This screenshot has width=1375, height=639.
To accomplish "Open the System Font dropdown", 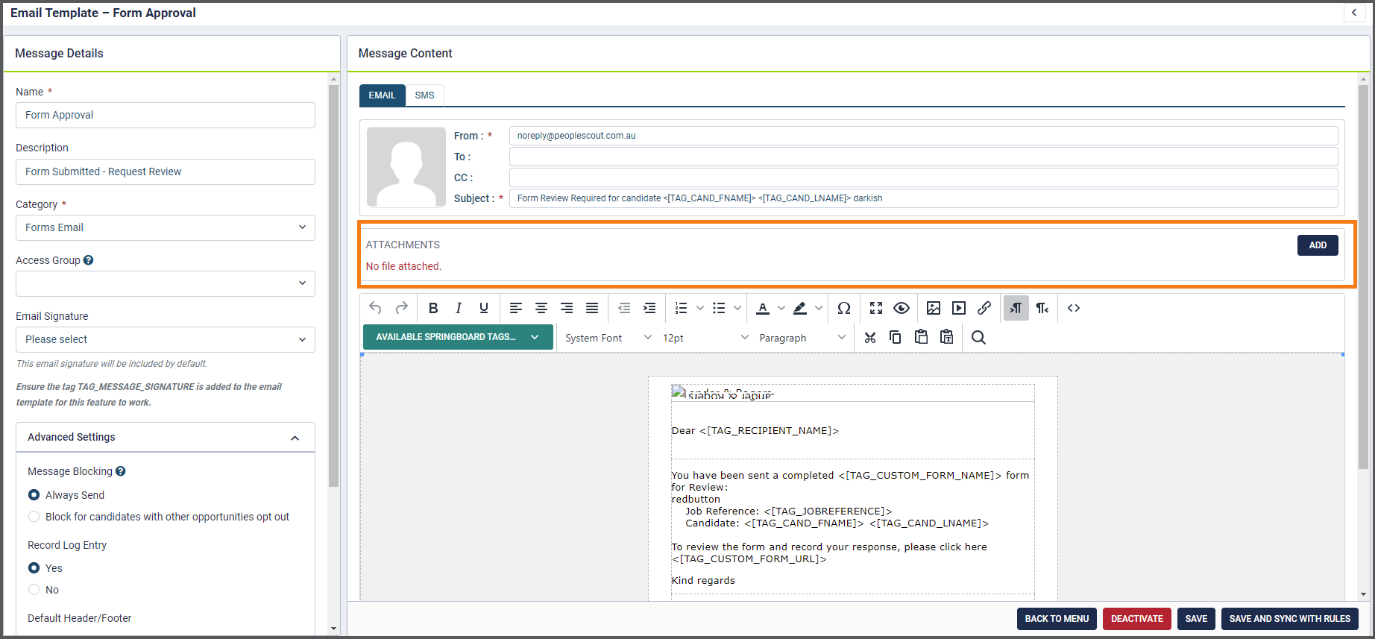I will coord(608,338).
